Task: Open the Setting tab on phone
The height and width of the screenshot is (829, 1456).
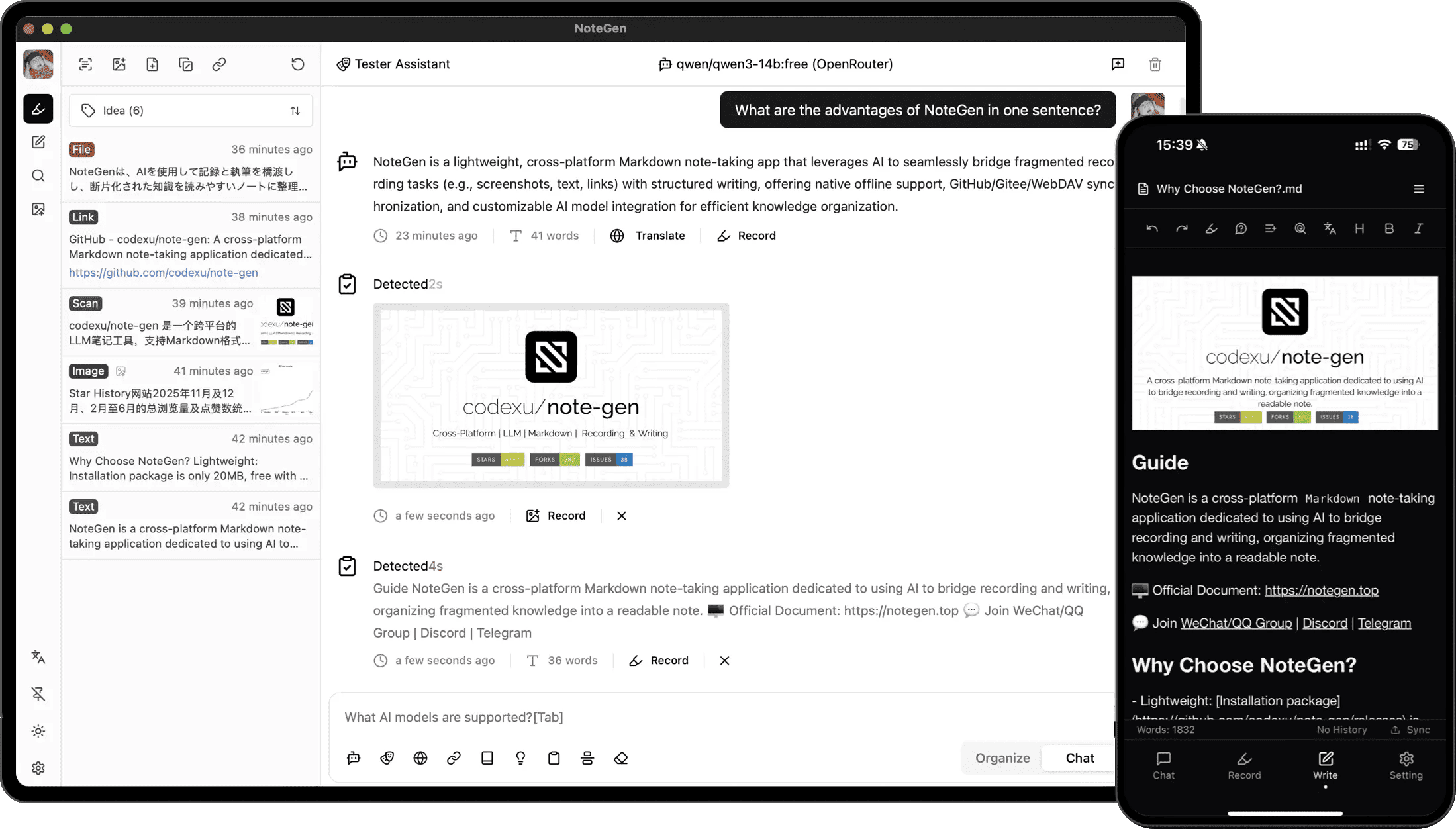Action: 1406,765
